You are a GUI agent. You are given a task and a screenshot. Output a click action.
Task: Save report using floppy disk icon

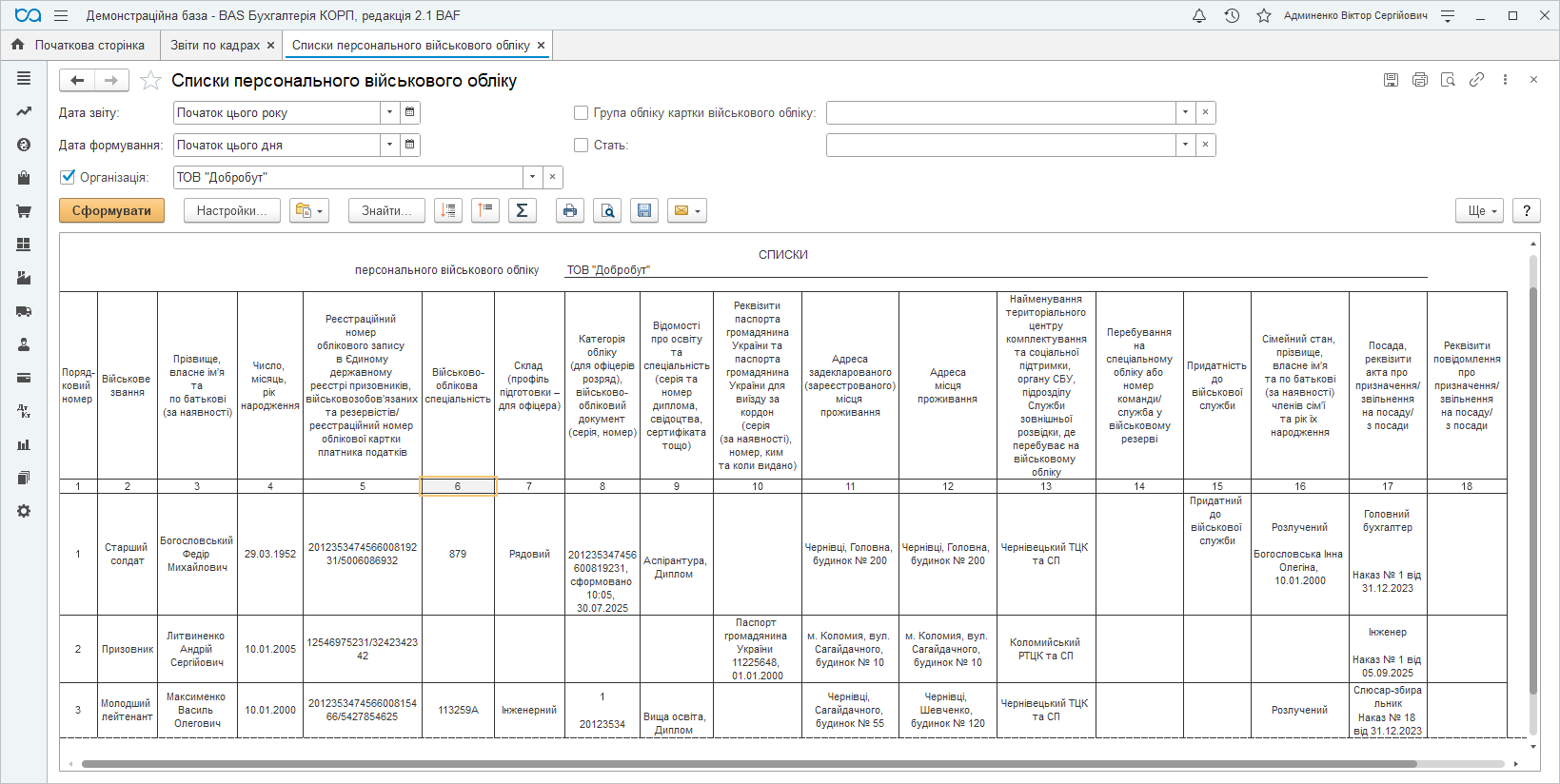click(644, 211)
